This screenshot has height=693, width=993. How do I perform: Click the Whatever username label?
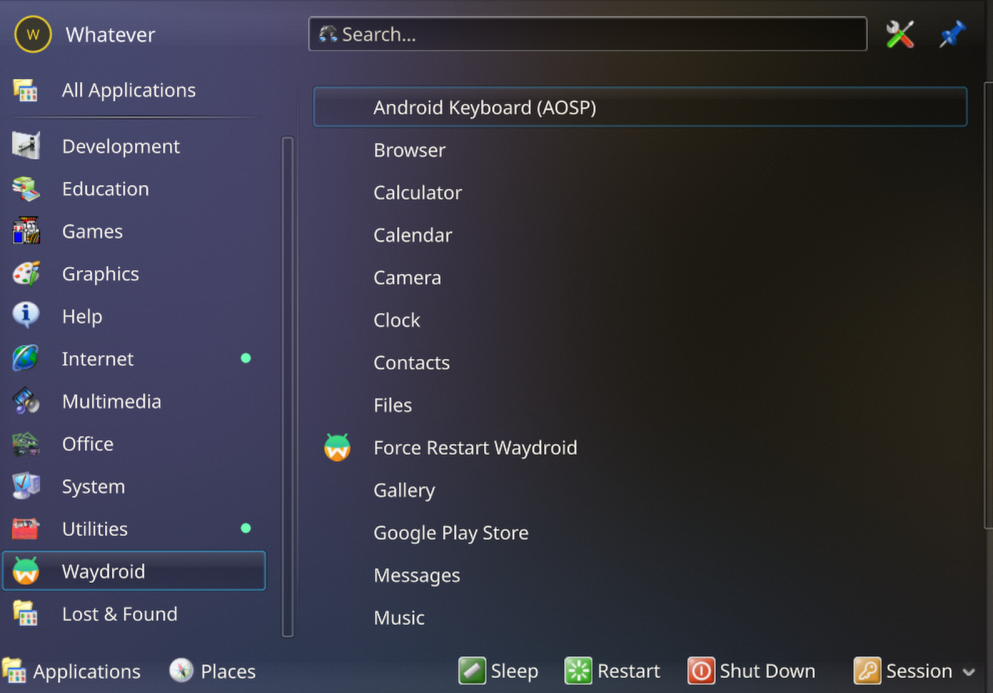110,35
